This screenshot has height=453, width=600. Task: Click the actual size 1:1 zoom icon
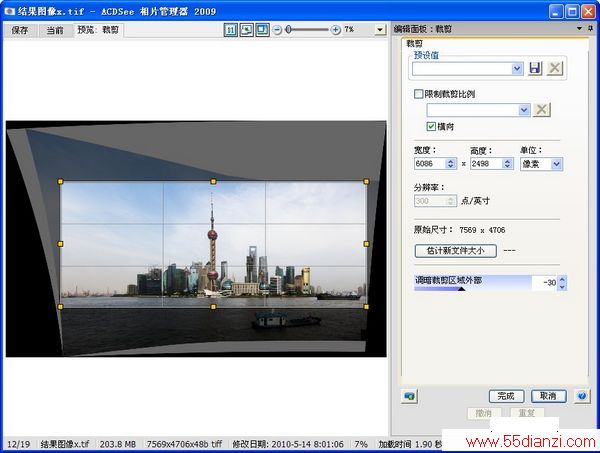(x=230, y=30)
